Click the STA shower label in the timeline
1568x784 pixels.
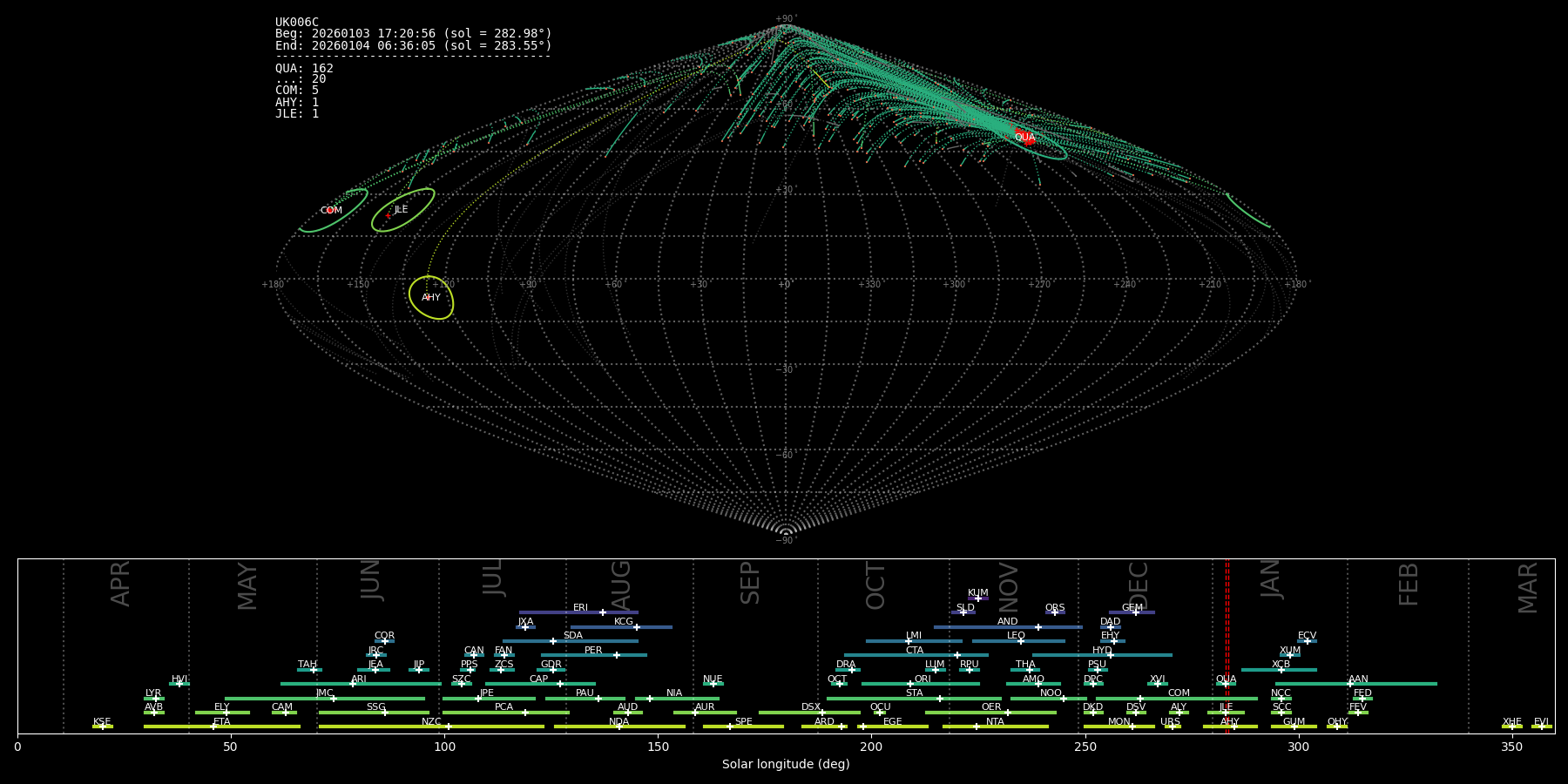point(914,693)
